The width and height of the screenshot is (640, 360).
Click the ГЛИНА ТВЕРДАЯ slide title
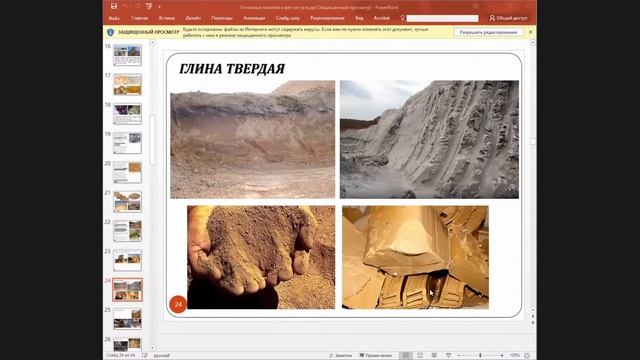tap(232, 69)
